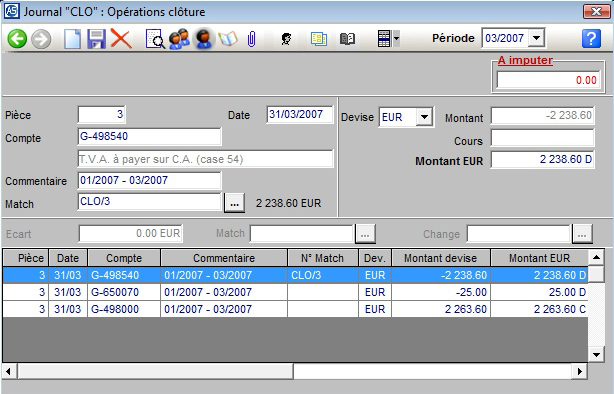614x394 pixels.
Task: Select the row with account G-498540
Action: click(x=295, y=275)
